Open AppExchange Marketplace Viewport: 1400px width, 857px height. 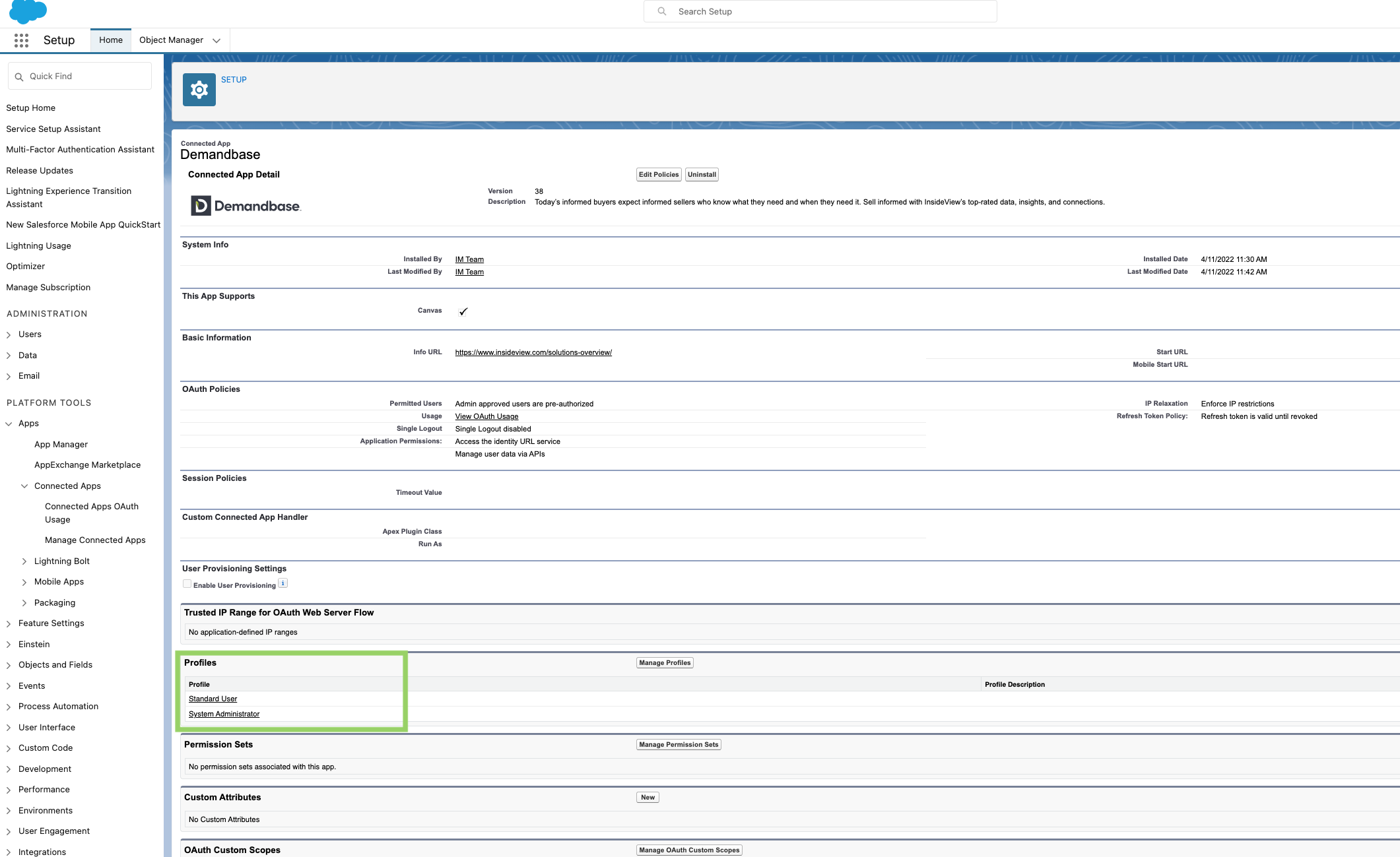pyautogui.click(x=87, y=465)
